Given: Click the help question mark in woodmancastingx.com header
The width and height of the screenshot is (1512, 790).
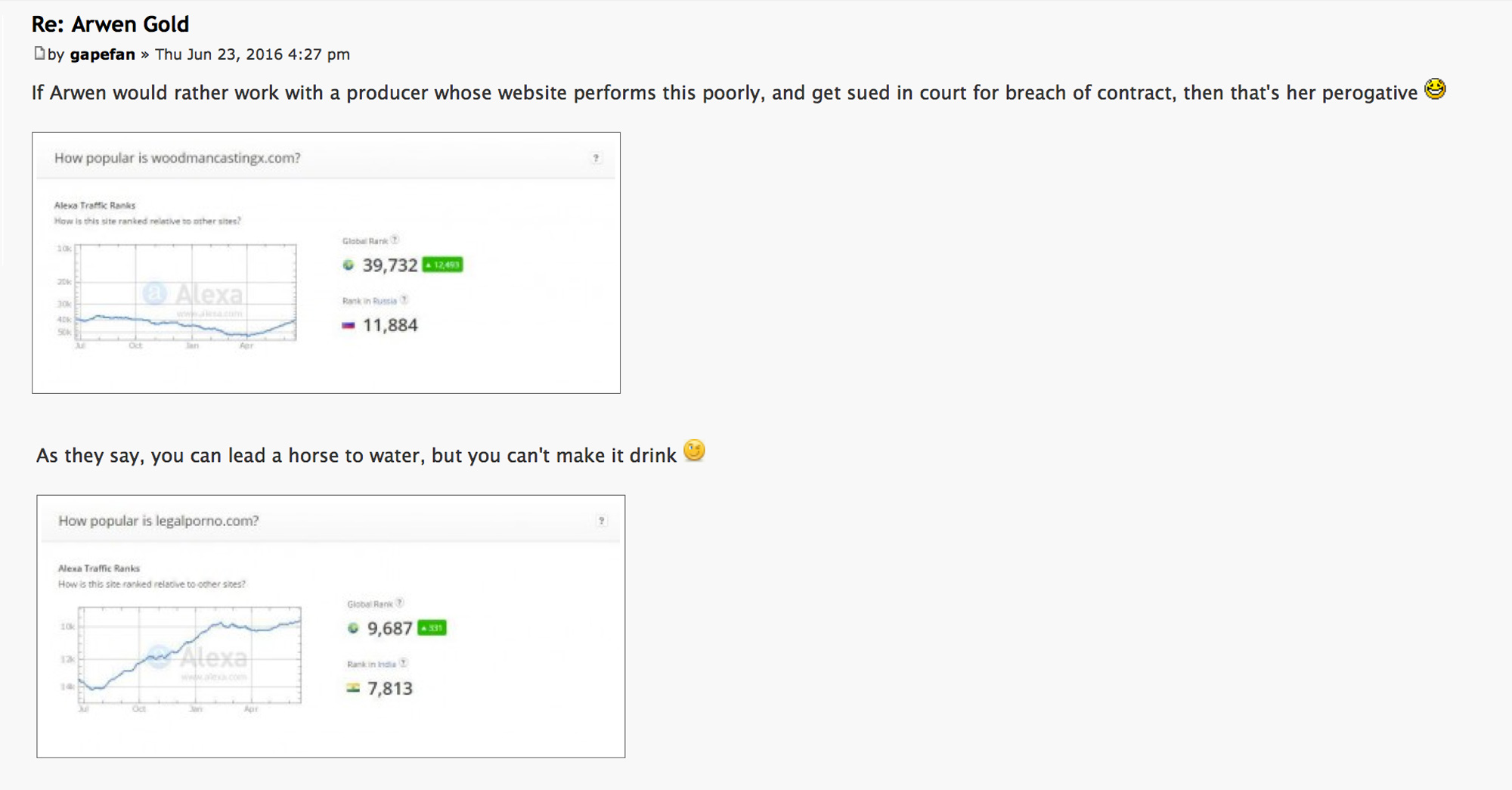Looking at the screenshot, I should (x=596, y=158).
